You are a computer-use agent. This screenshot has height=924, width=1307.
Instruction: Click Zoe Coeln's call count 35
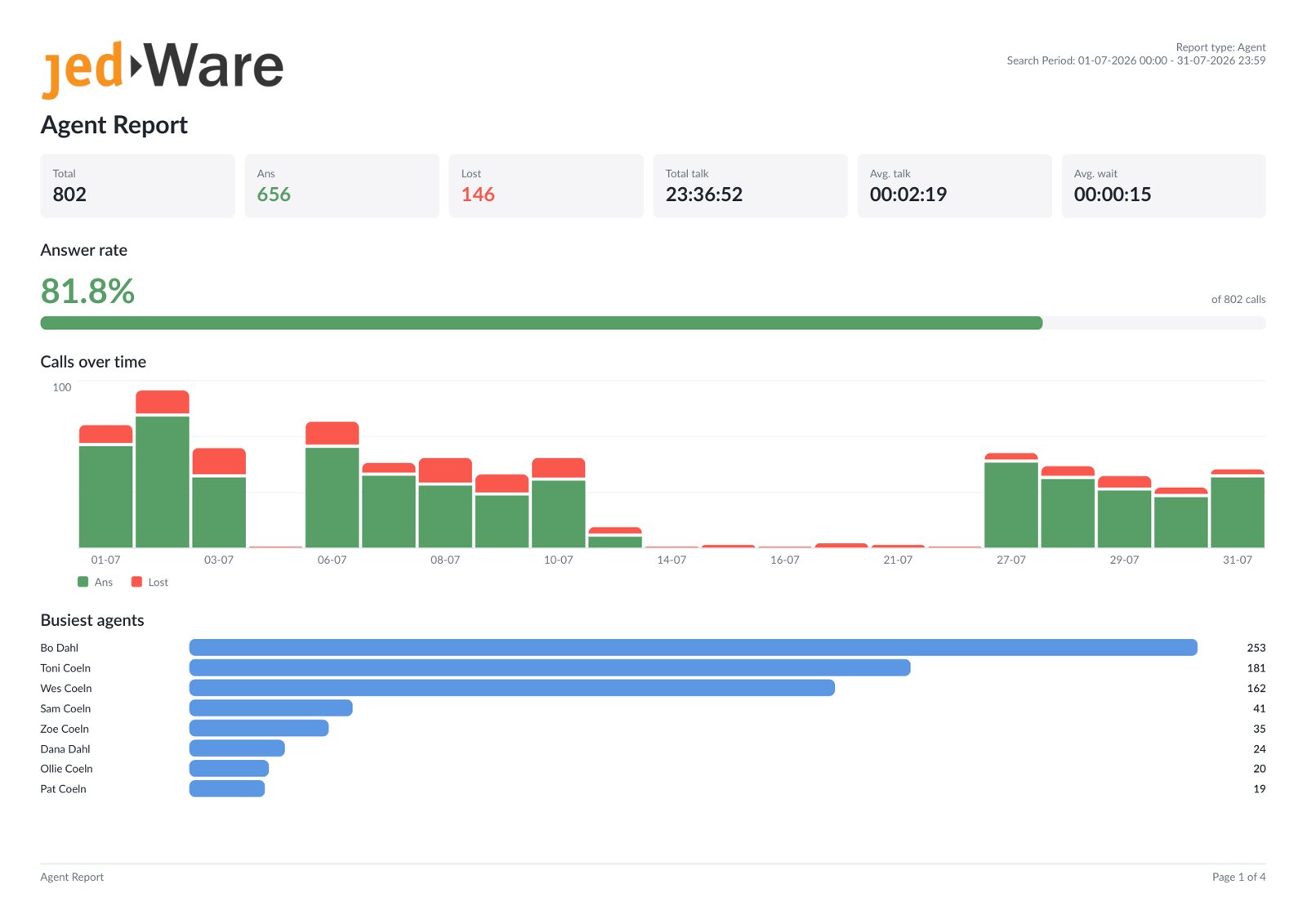click(x=1260, y=729)
